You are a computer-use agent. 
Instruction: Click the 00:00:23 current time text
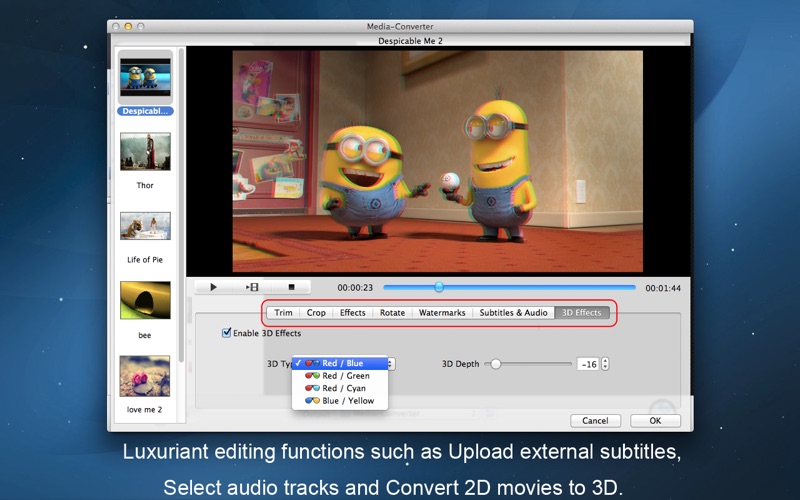pyautogui.click(x=355, y=288)
